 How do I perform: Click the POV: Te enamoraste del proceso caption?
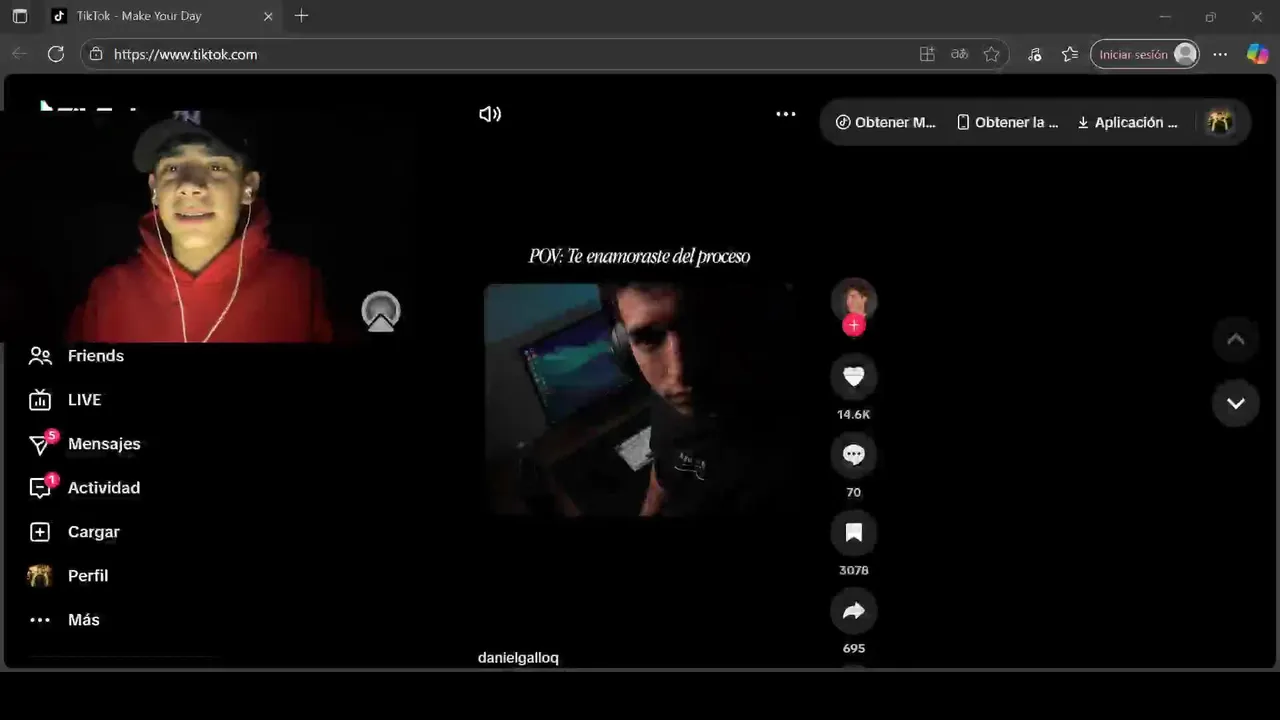(x=639, y=256)
